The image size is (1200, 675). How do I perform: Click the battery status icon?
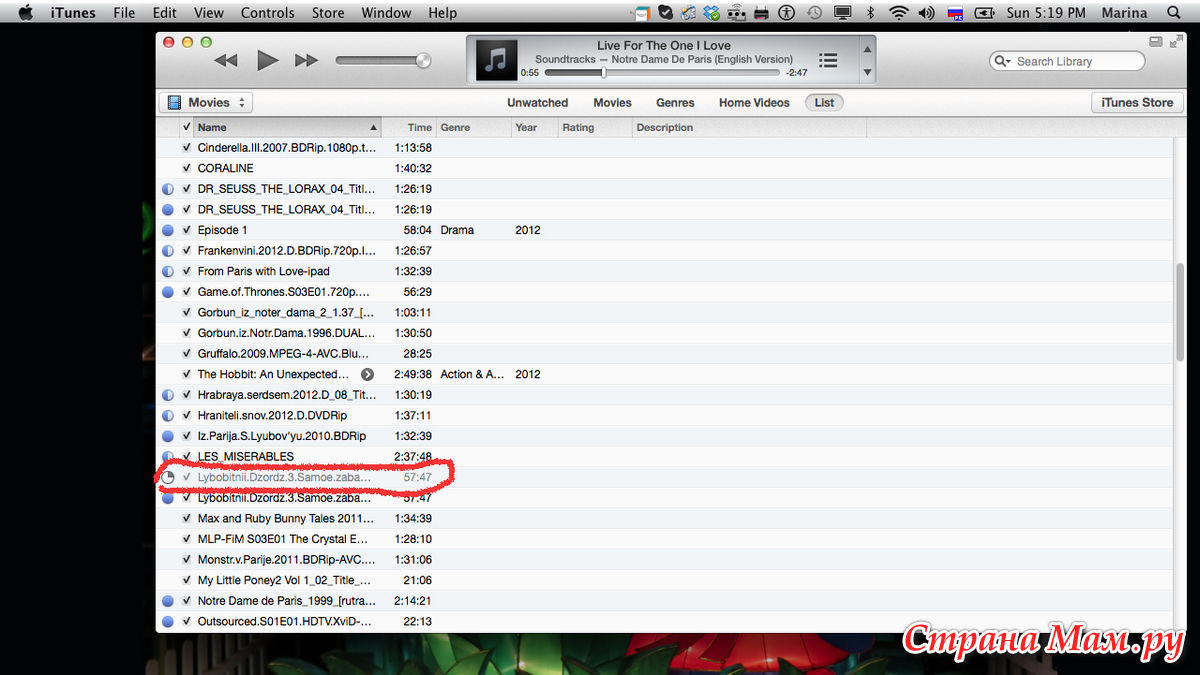coord(985,13)
